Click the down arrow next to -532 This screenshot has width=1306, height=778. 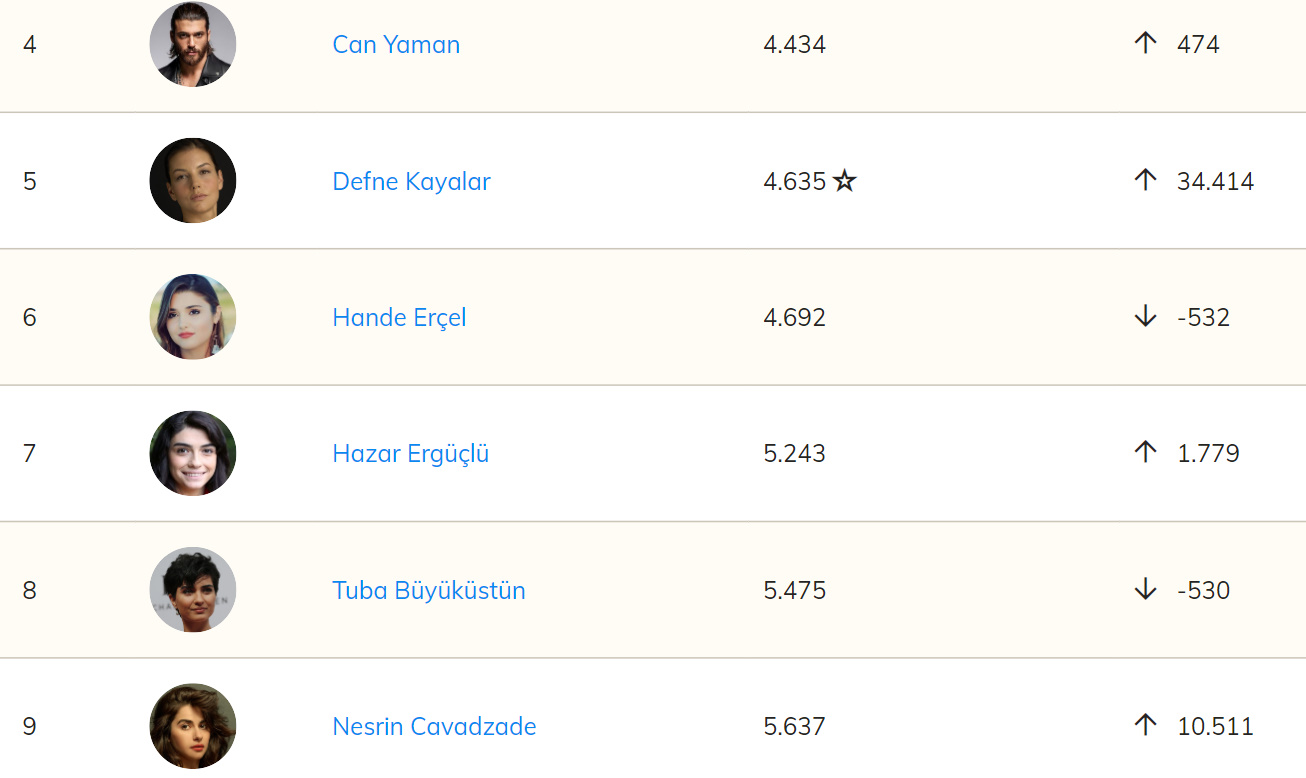(x=1145, y=317)
